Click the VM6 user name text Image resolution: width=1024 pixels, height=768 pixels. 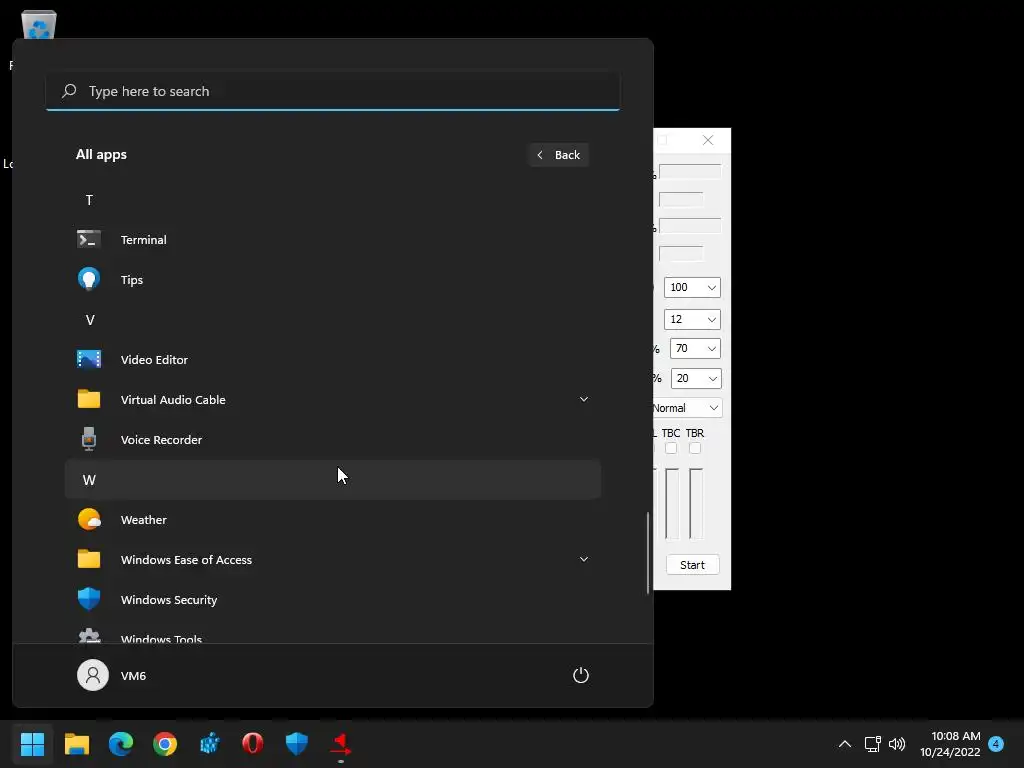[x=133, y=675]
